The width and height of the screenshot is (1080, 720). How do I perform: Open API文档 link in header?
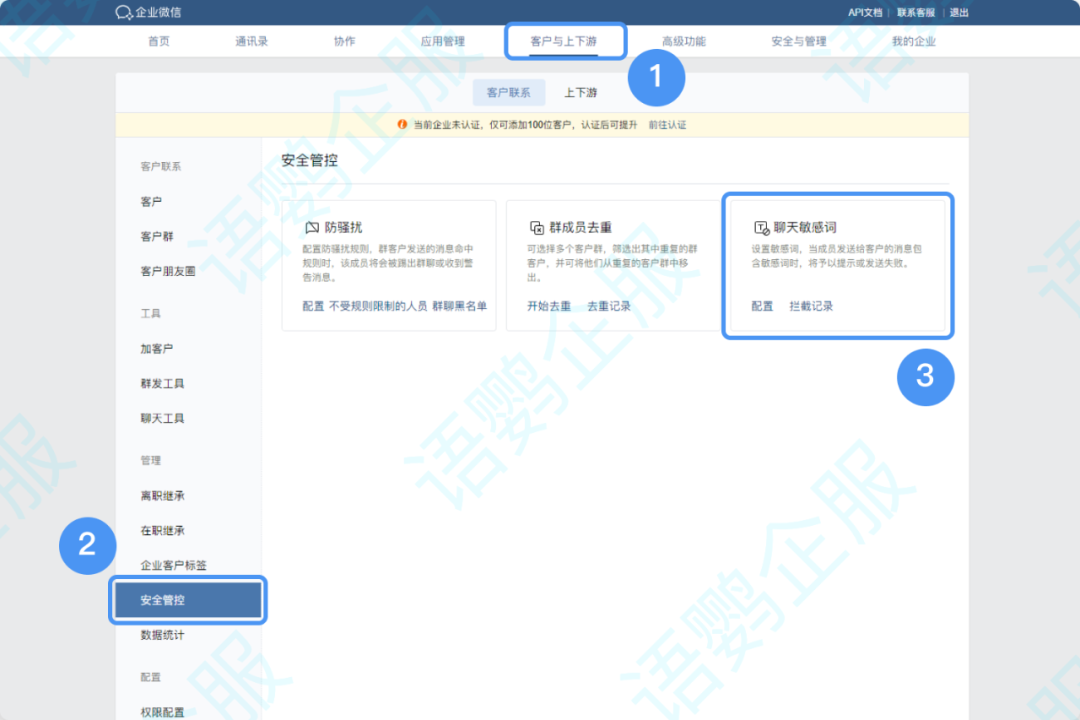click(865, 13)
